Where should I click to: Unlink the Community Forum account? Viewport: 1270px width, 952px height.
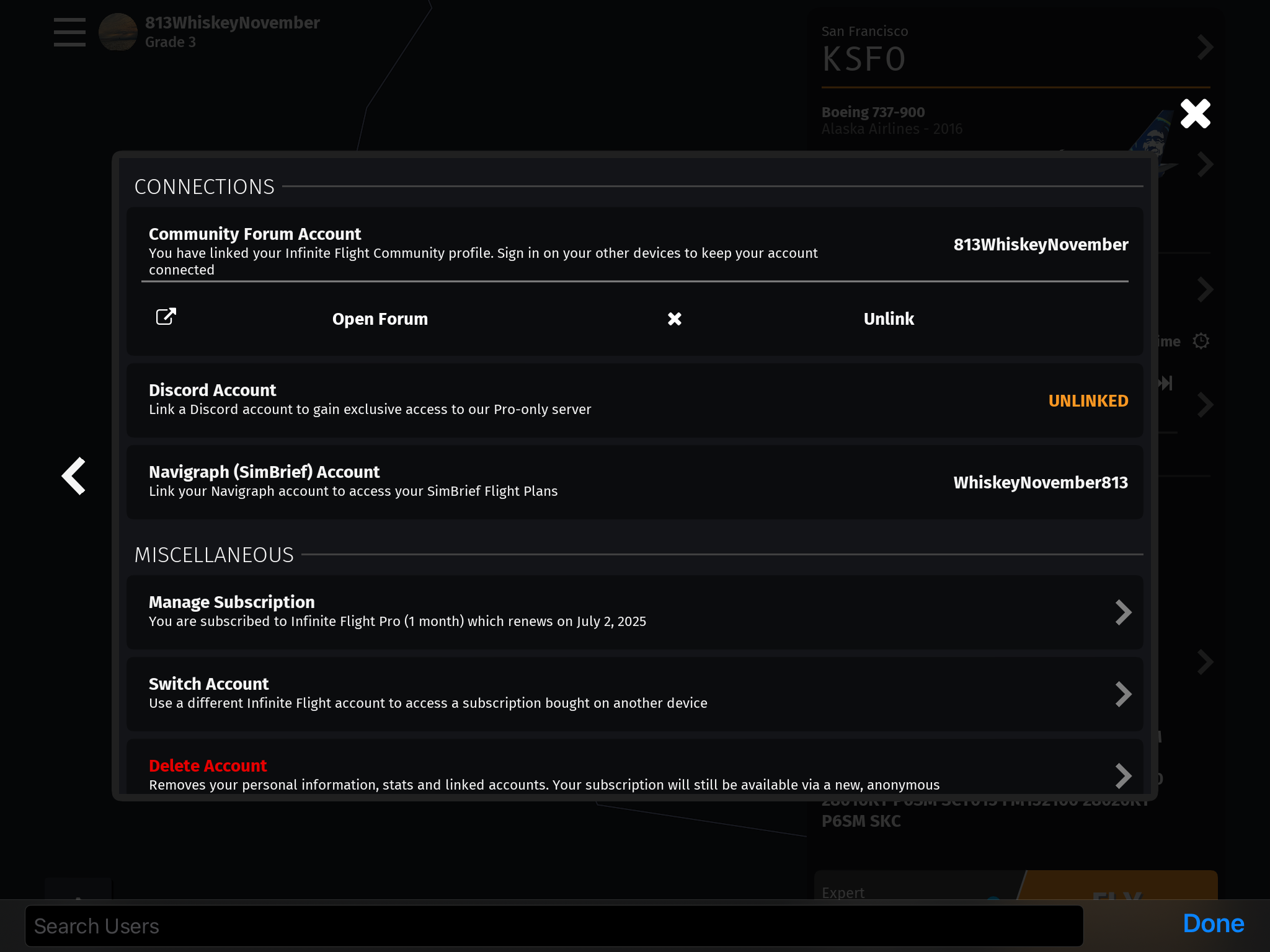point(889,319)
